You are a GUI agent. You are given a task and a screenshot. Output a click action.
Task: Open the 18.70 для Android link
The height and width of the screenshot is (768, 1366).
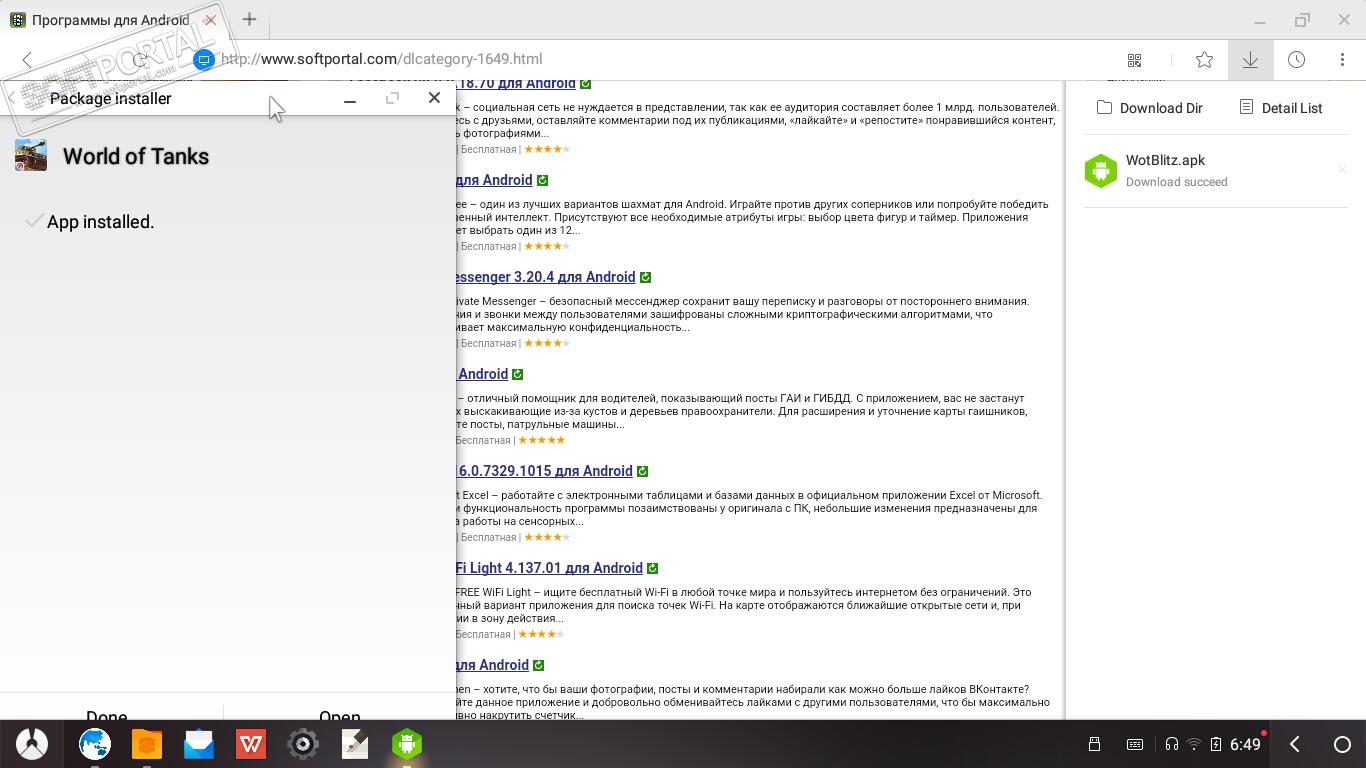pos(516,85)
